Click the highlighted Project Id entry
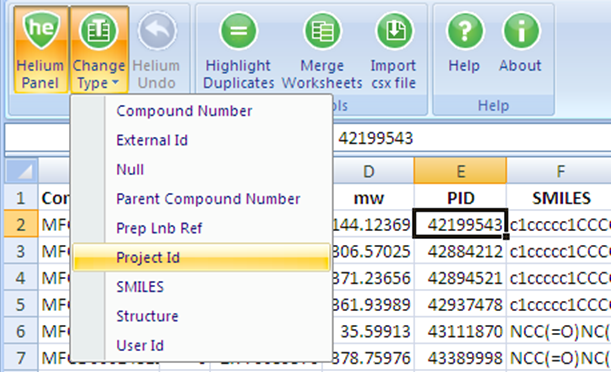Image resolution: width=611 pixels, height=372 pixels. tap(201, 257)
